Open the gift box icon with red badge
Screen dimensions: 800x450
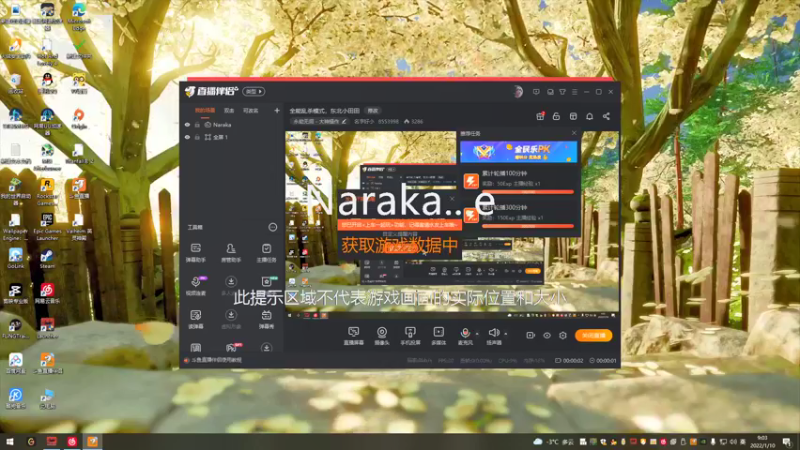(x=540, y=116)
